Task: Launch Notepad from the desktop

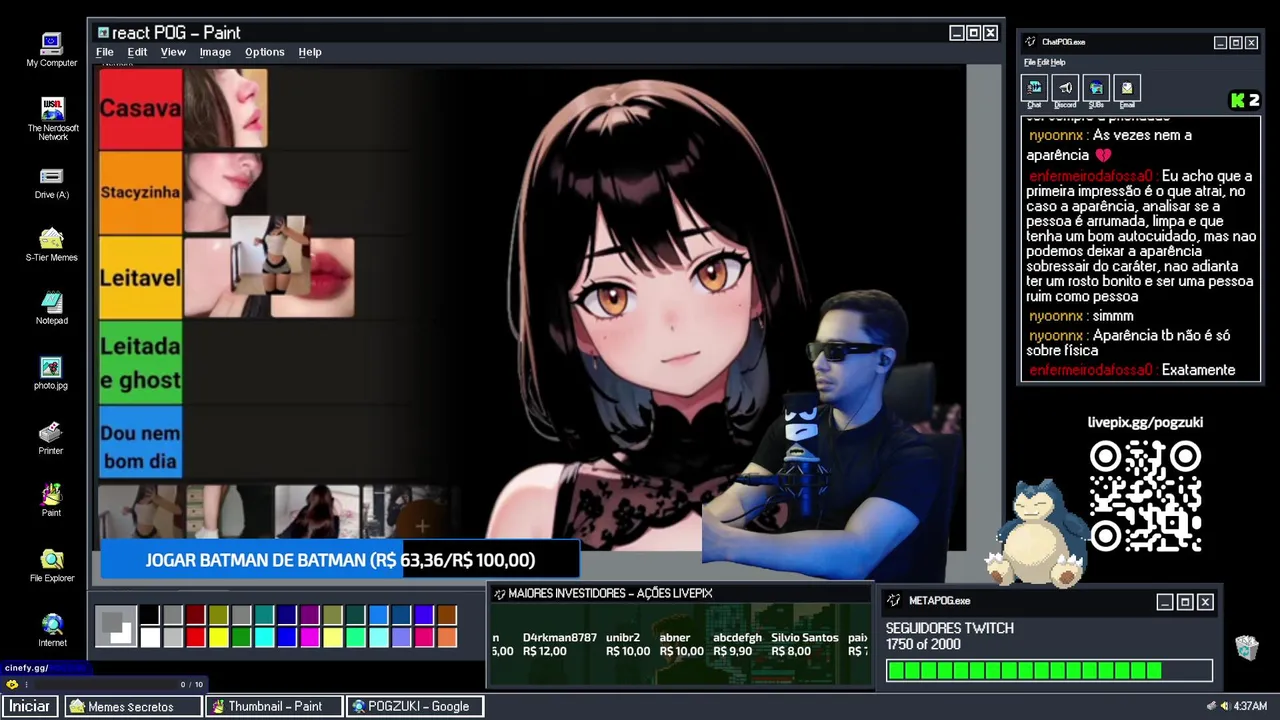Action: pyautogui.click(x=51, y=308)
